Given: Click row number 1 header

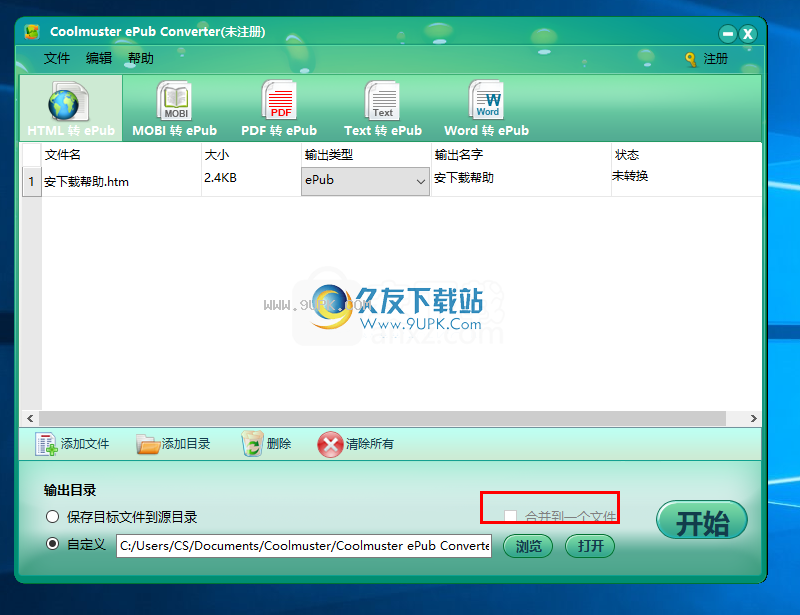Looking at the screenshot, I should (x=32, y=182).
